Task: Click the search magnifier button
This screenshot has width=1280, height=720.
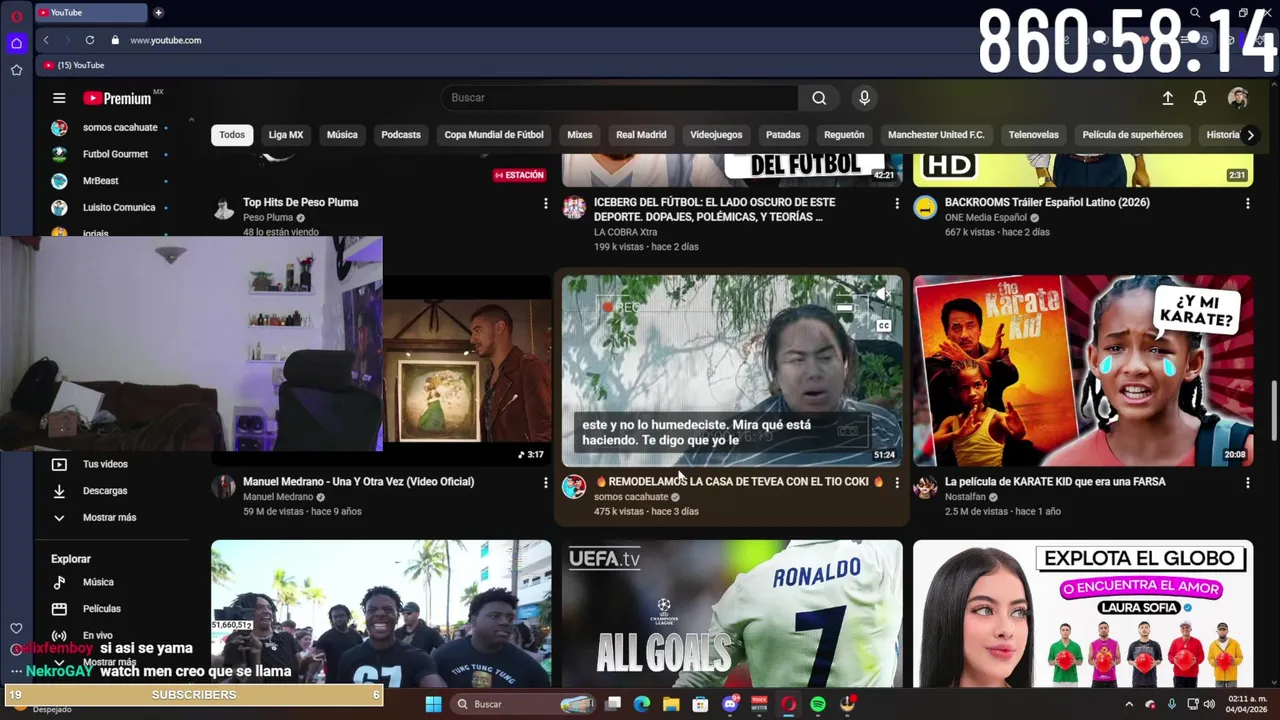Action: coord(819,98)
